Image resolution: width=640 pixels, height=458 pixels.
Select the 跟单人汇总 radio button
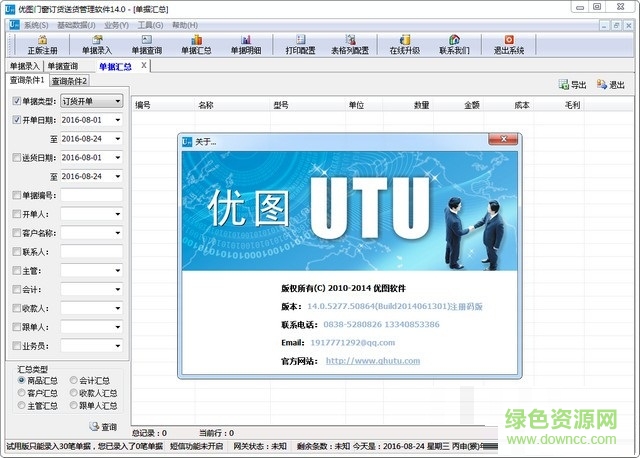73,406
